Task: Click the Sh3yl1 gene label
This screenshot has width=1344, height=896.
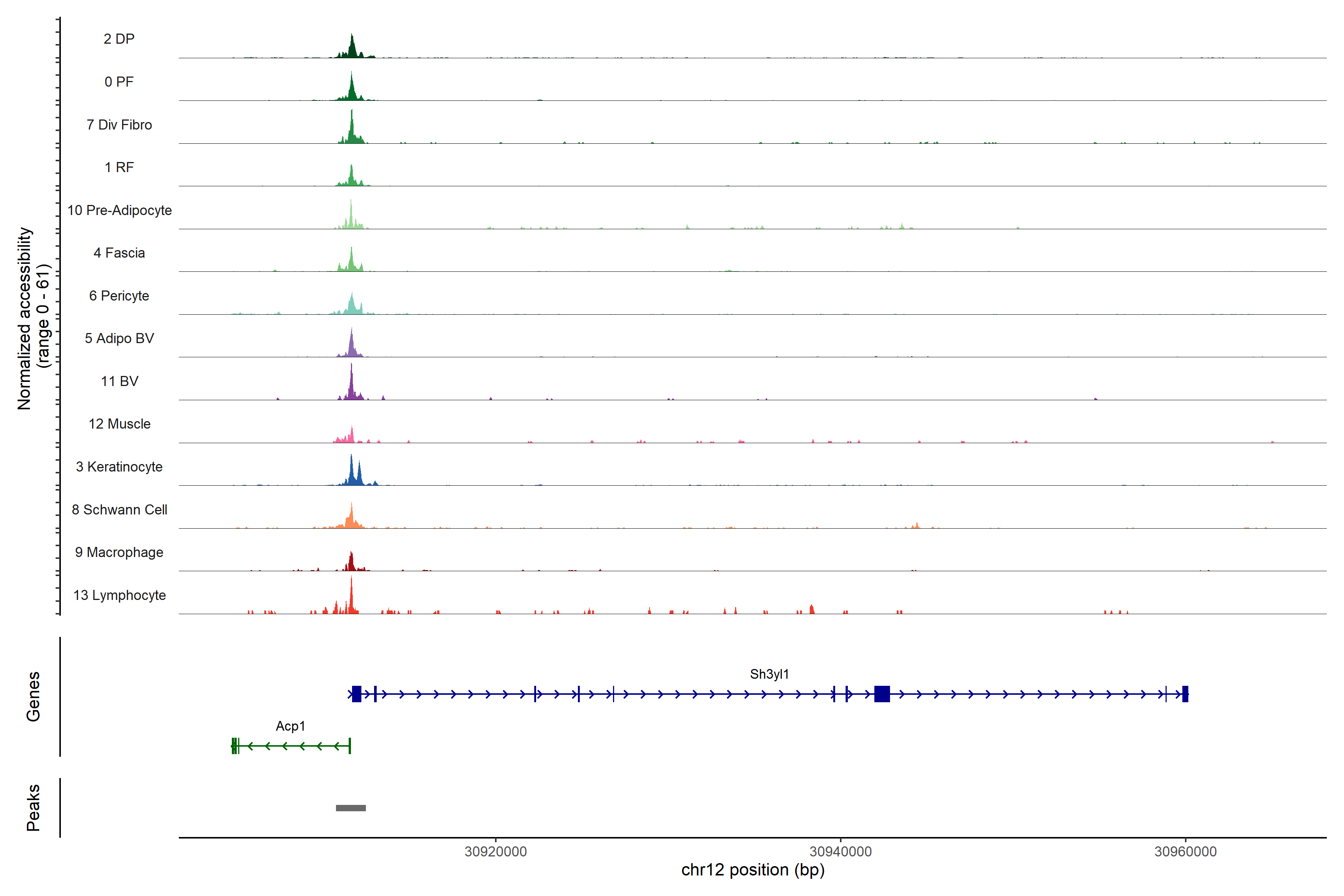Action: pos(769,674)
